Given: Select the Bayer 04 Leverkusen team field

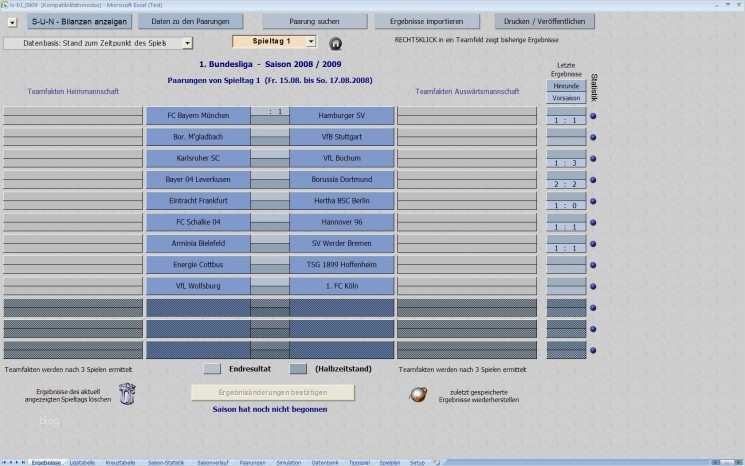Looking at the screenshot, I should 198,180.
